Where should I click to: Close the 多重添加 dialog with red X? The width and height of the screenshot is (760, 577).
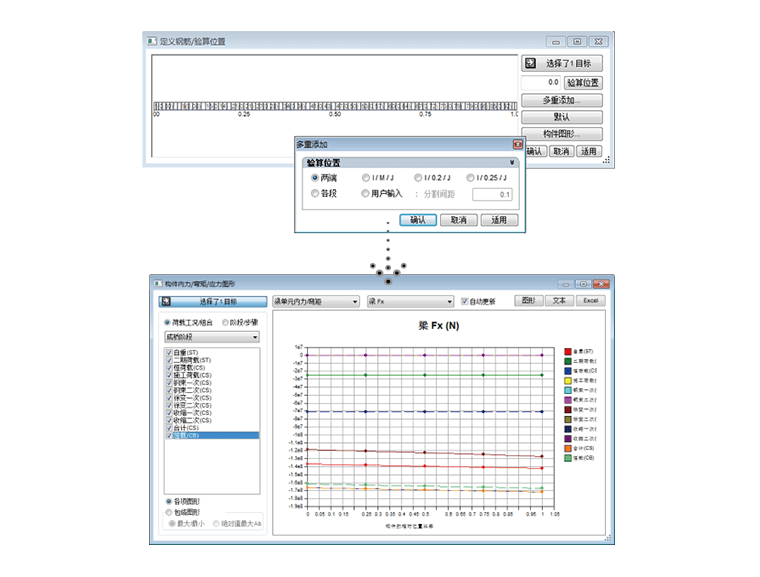(x=518, y=144)
